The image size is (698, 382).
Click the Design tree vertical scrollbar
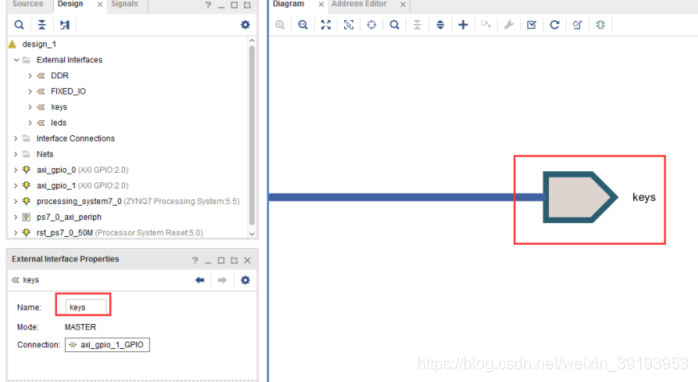[x=252, y=136]
